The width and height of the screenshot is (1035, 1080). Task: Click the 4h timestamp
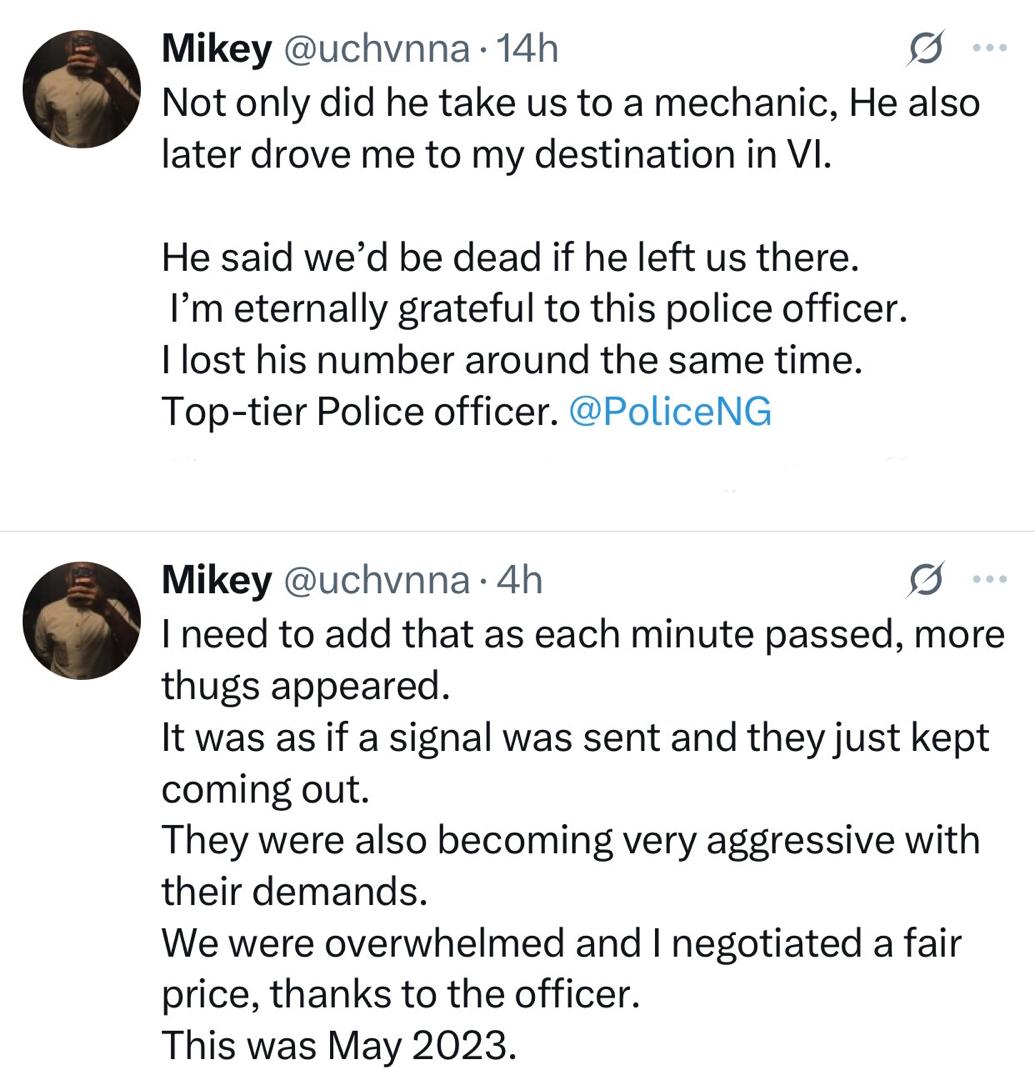click(x=519, y=580)
